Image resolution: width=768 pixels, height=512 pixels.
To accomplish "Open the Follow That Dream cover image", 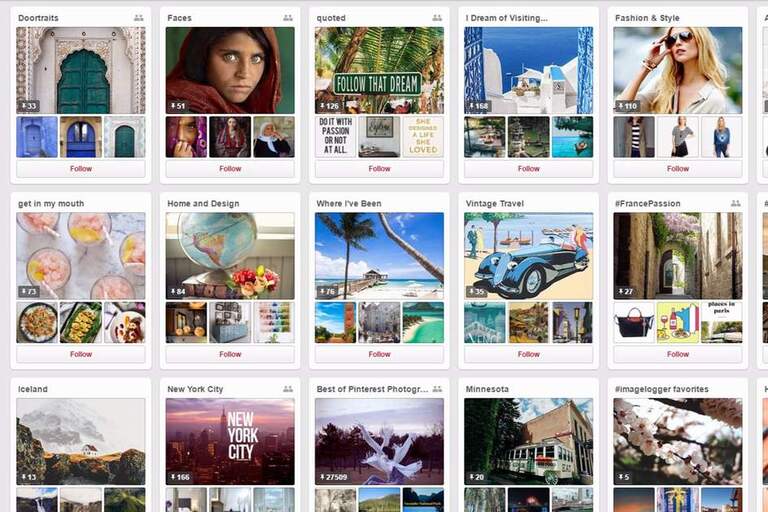I will (x=379, y=71).
